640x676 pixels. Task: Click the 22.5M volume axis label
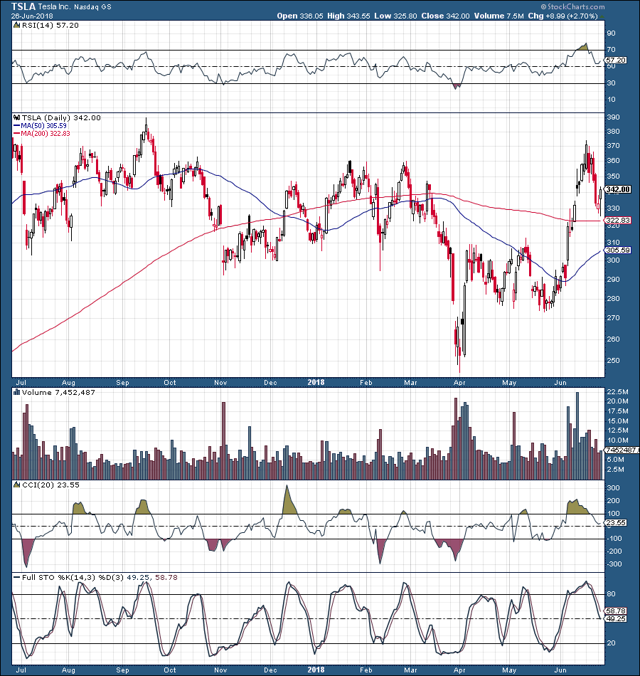tap(617, 392)
